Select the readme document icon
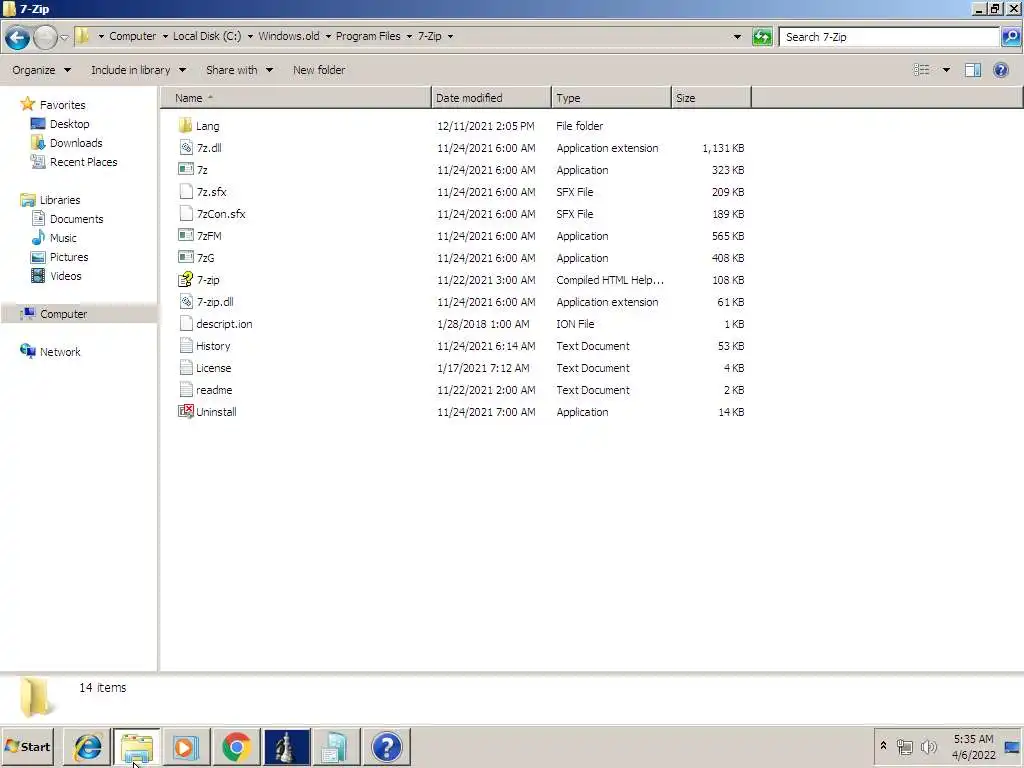The height and width of the screenshot is (768, 1024). [x=186, y=390]
